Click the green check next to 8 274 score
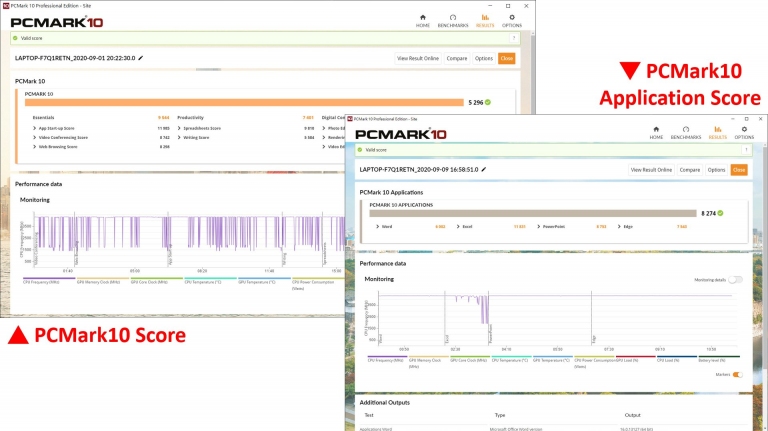 720,213
